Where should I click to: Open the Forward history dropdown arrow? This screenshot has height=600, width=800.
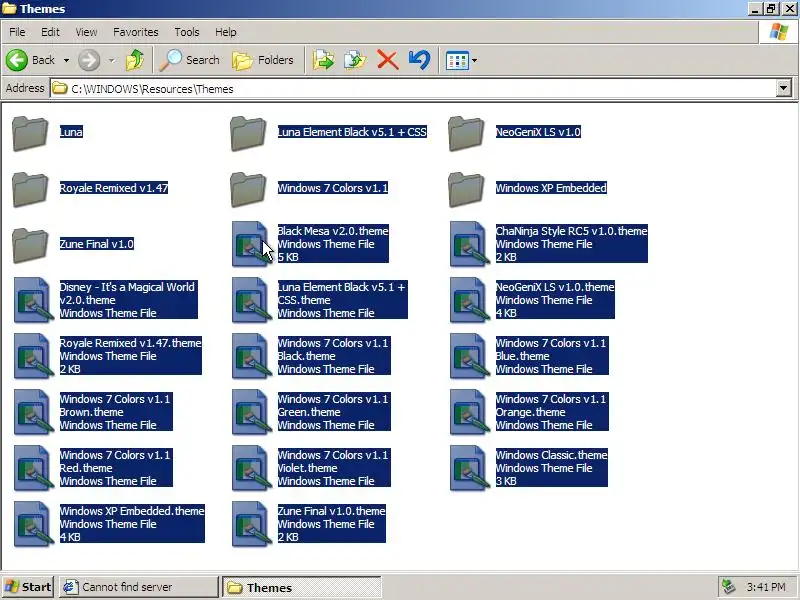112,61
